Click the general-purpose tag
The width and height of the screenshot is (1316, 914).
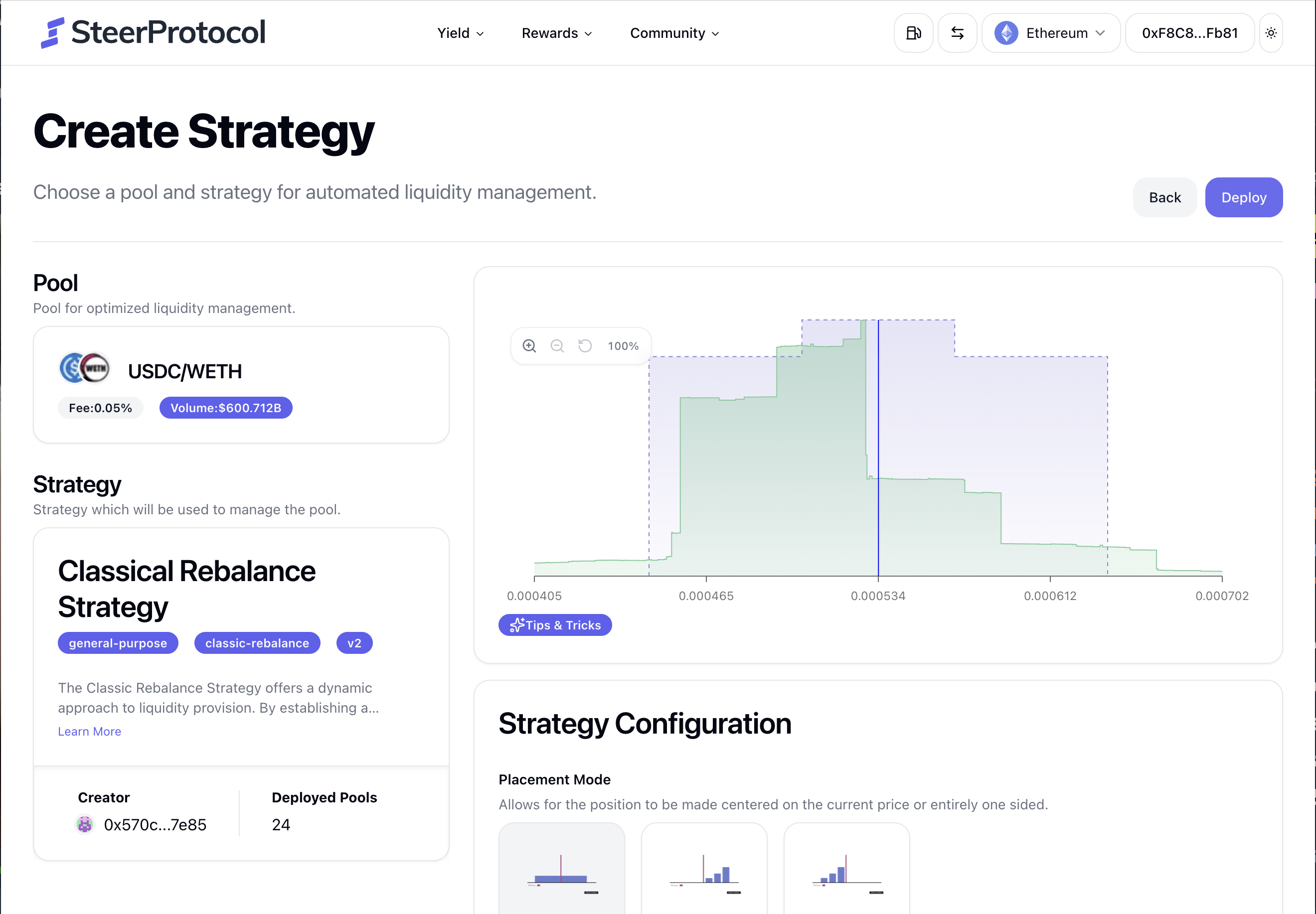click(x=118, y=643)
